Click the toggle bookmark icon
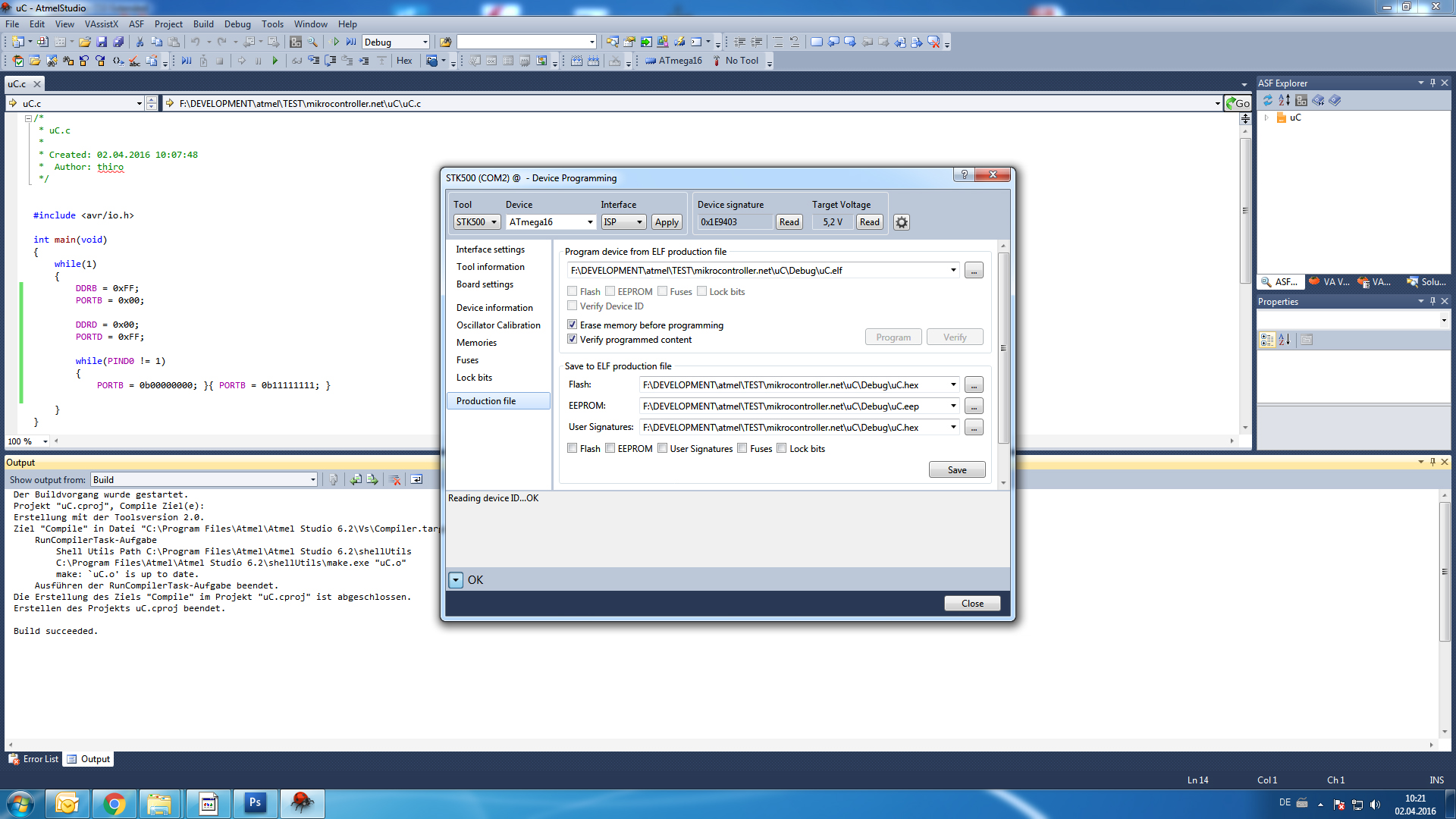 pyautogui.click(x=817, y=42)
